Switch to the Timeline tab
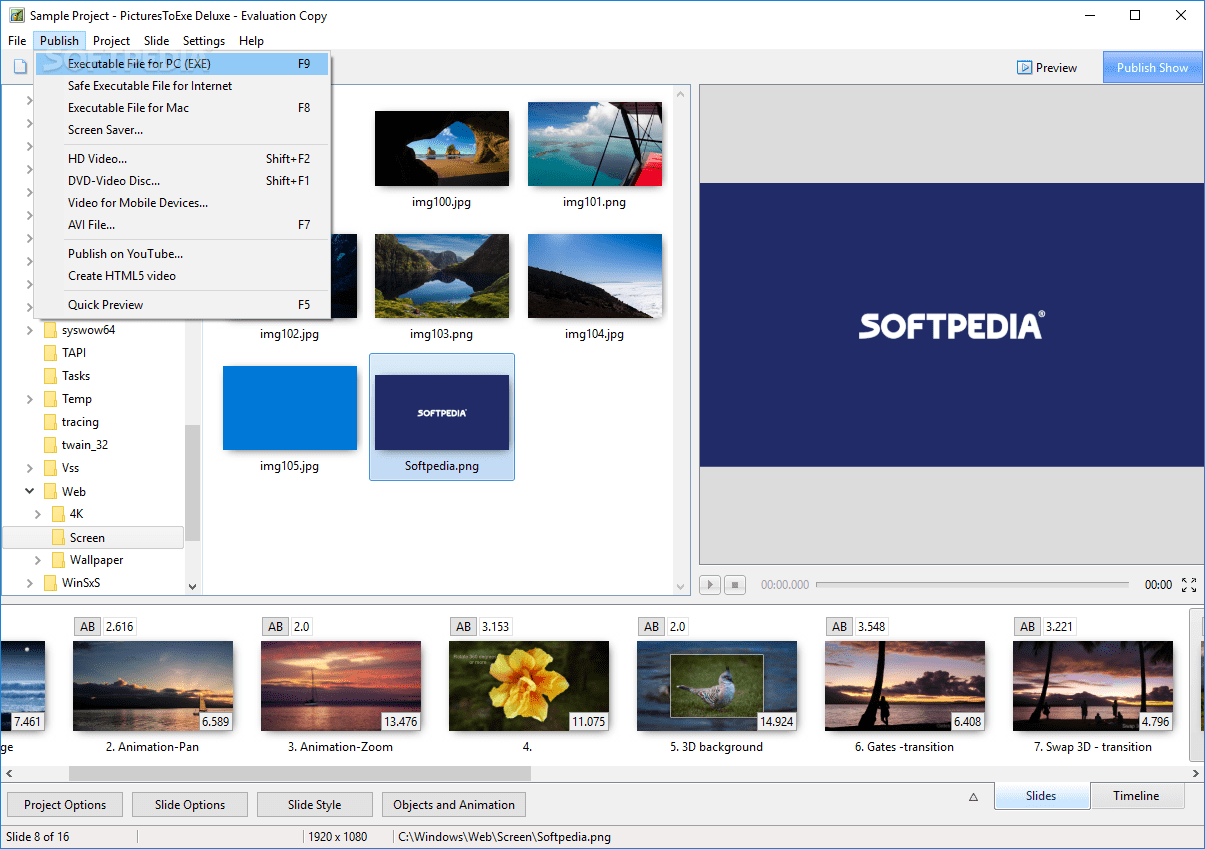This screenshot has width=1205, height=849. click(1137, 796)
